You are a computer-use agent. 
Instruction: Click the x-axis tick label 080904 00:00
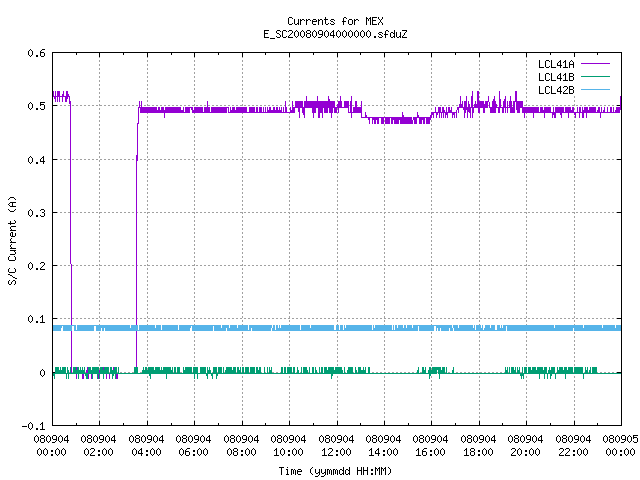coord(51,446)
